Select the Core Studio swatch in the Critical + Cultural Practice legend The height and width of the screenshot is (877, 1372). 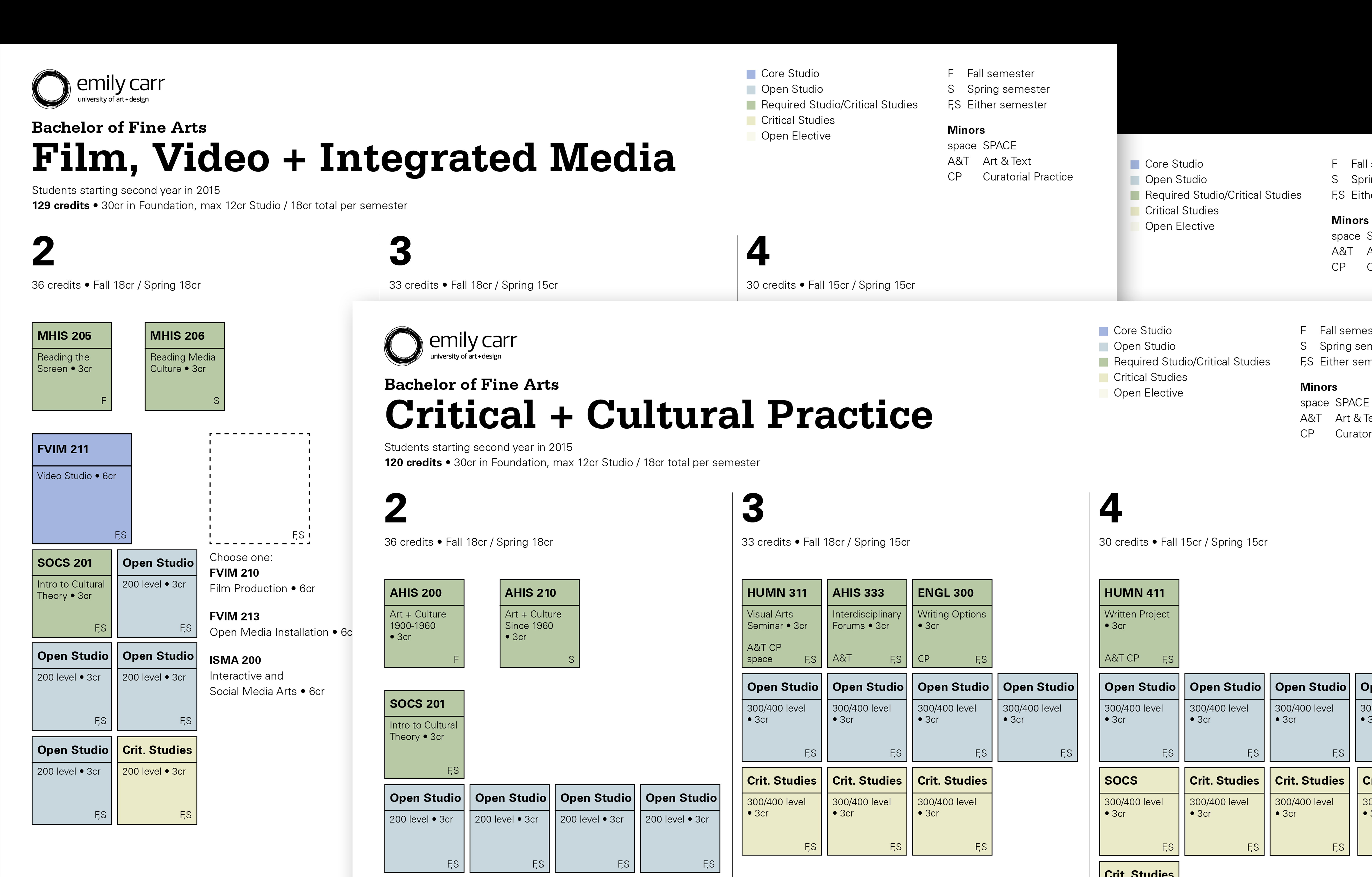click(x=1104, y=331)
